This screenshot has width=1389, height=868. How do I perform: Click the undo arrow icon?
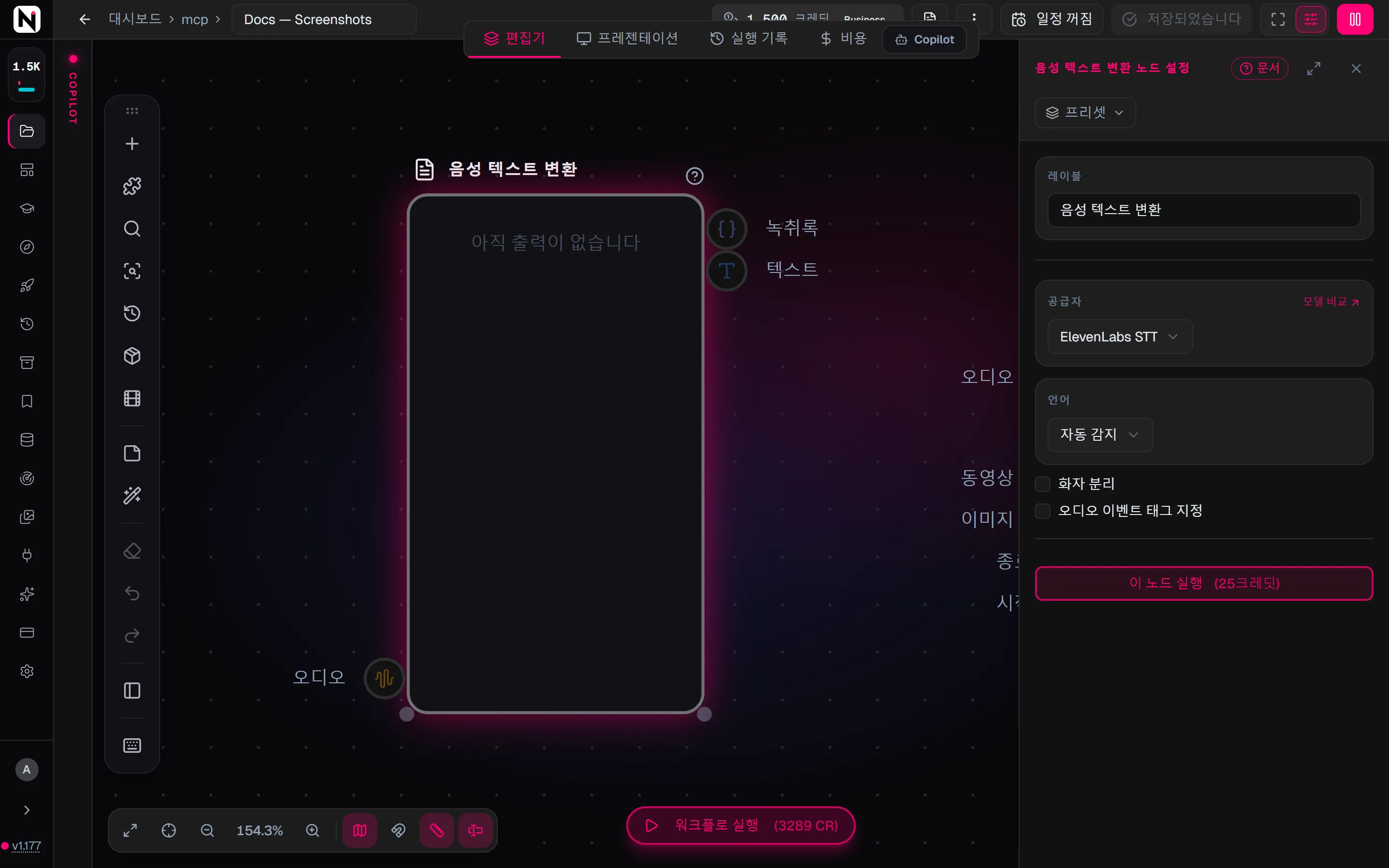pos(132,593)
